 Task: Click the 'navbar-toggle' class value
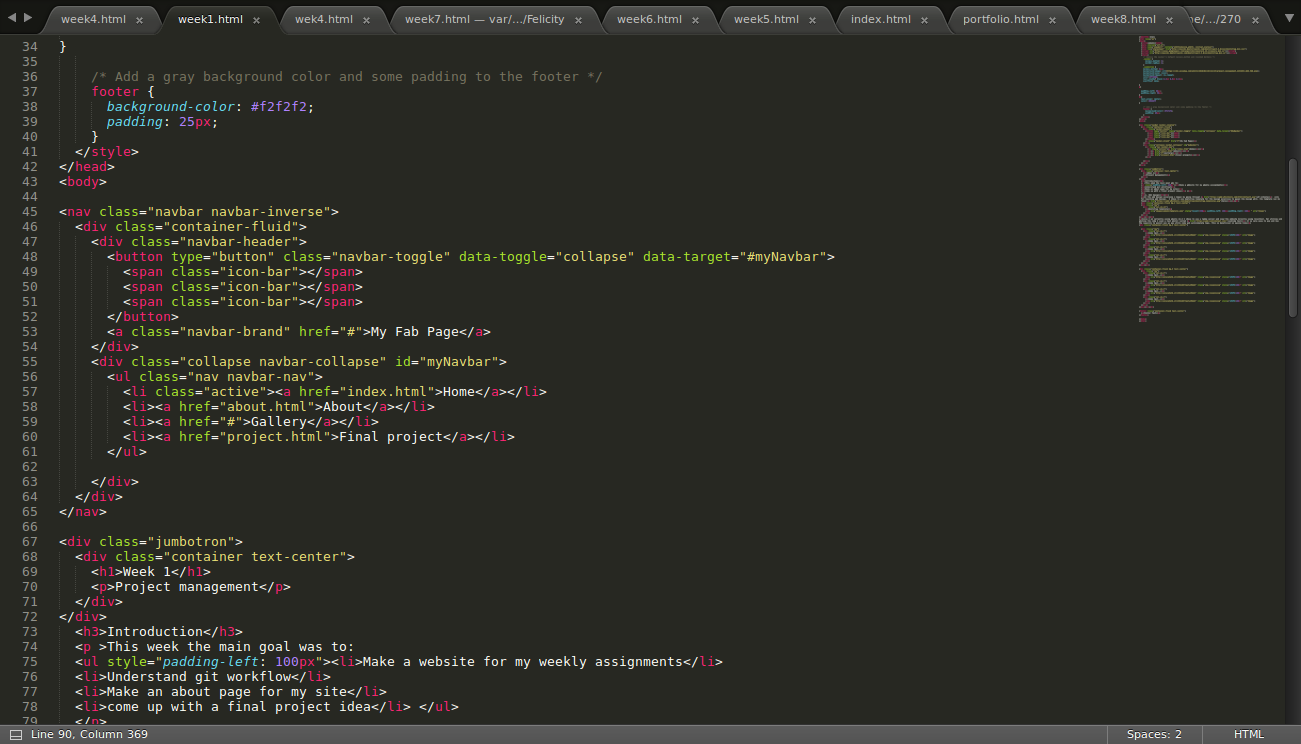391,256
